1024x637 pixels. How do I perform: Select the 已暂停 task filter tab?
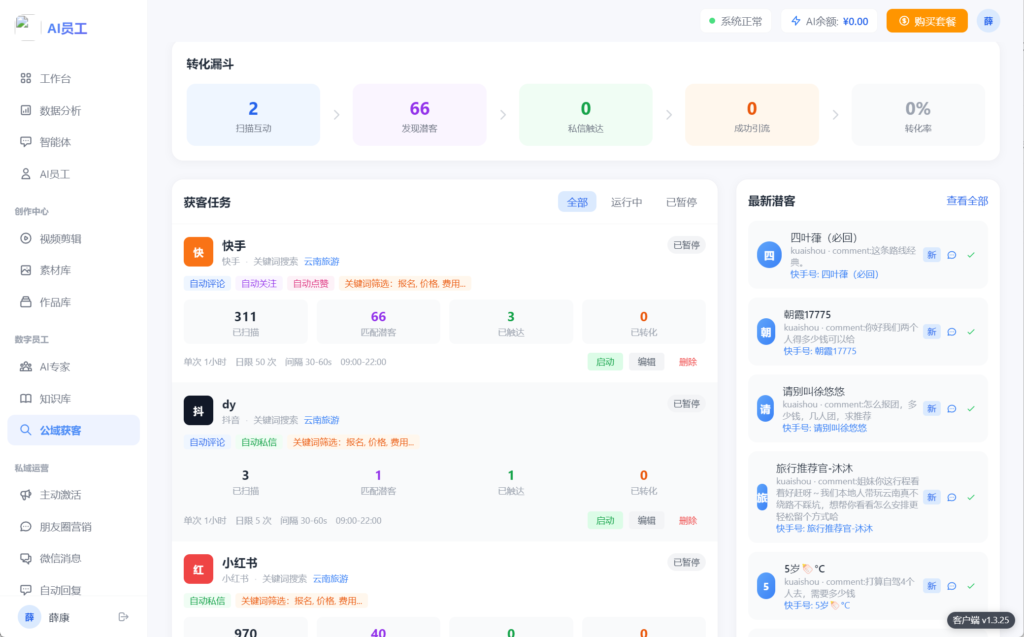coord(681,202)
